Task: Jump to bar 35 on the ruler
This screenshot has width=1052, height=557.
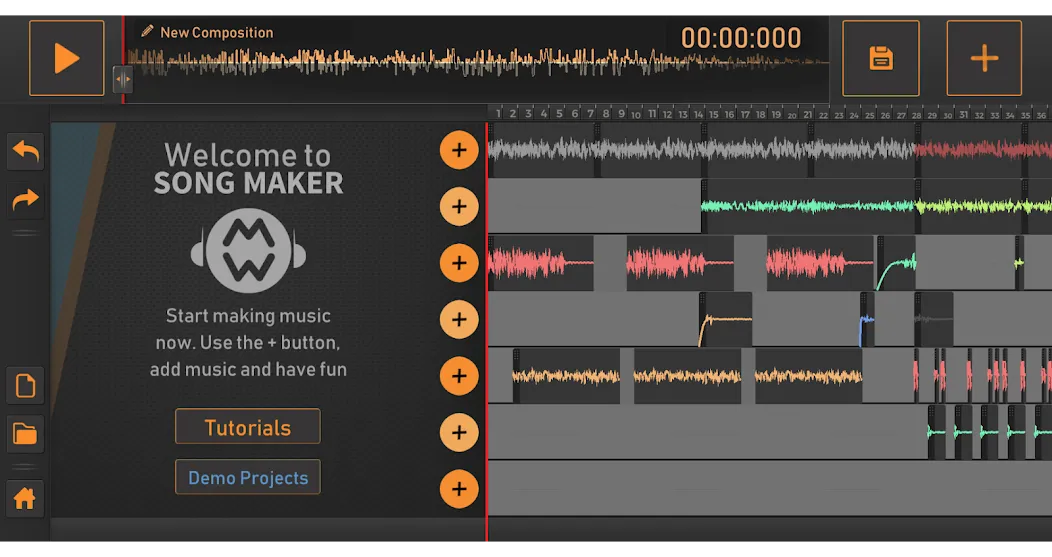Action: tap(1025, 115)
